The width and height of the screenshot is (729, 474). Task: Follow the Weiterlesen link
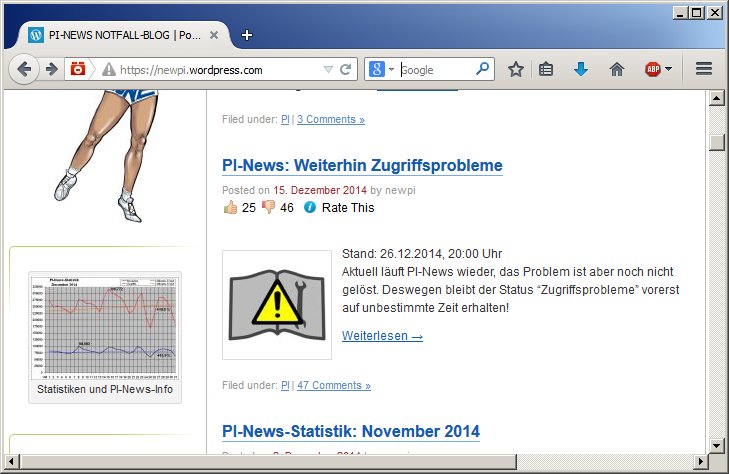coord(382,336)
